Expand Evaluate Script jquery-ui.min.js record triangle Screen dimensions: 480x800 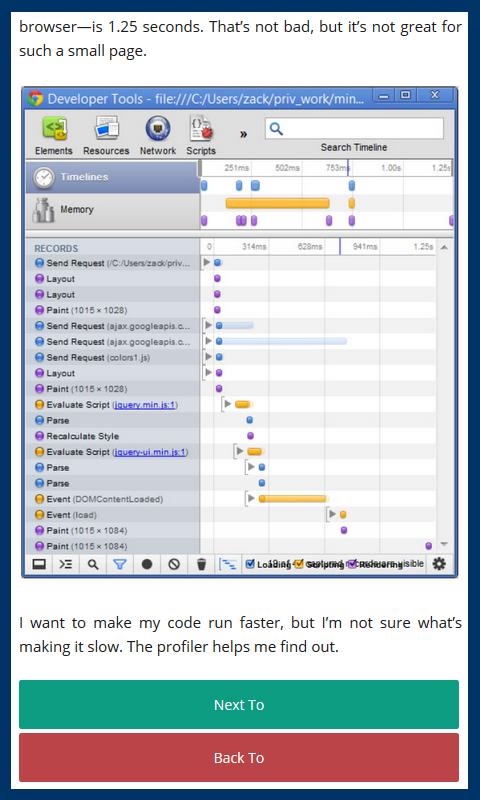click(x=240, y=451)
